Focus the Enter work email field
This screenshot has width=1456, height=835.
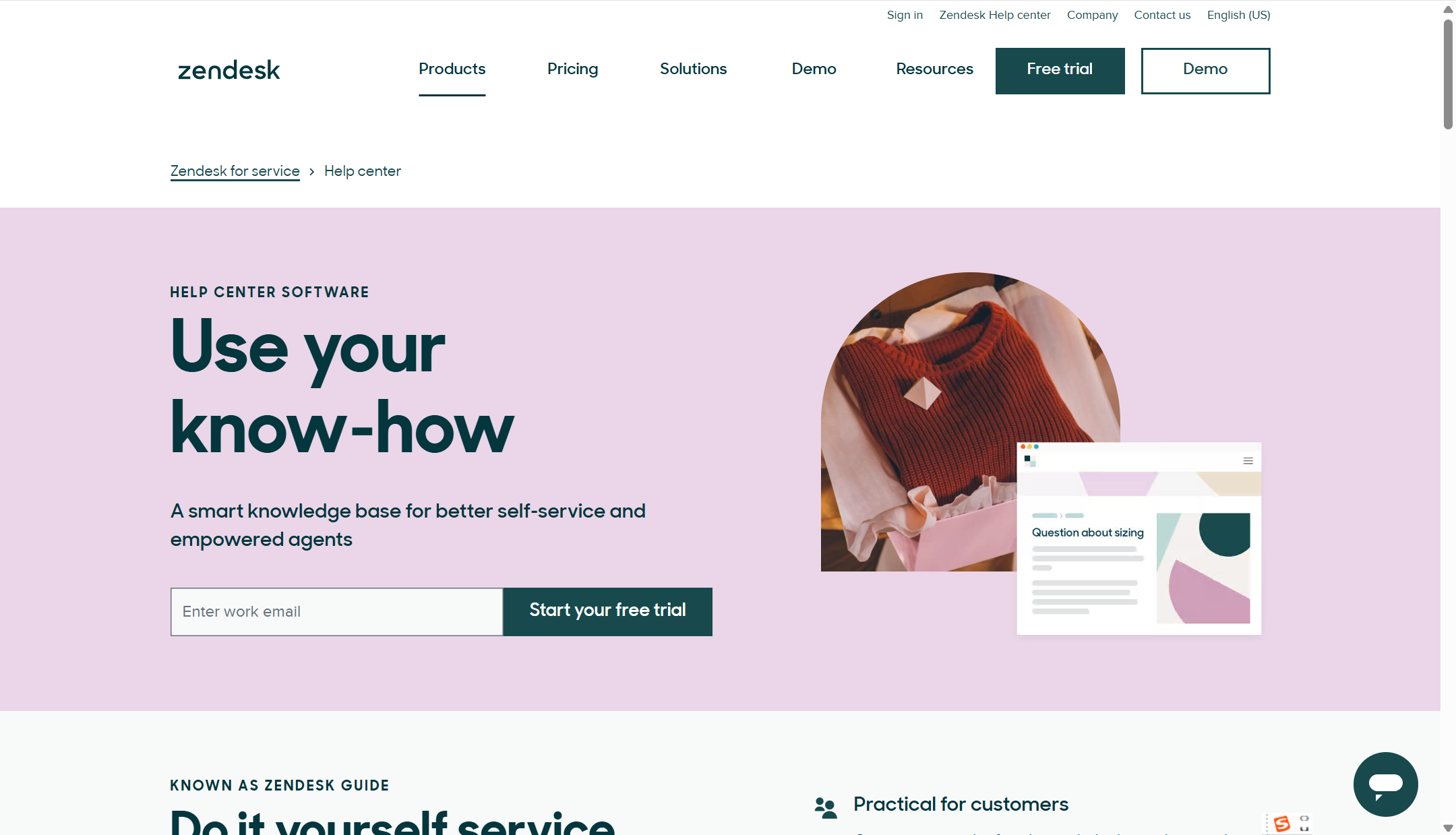coord(336,611)
